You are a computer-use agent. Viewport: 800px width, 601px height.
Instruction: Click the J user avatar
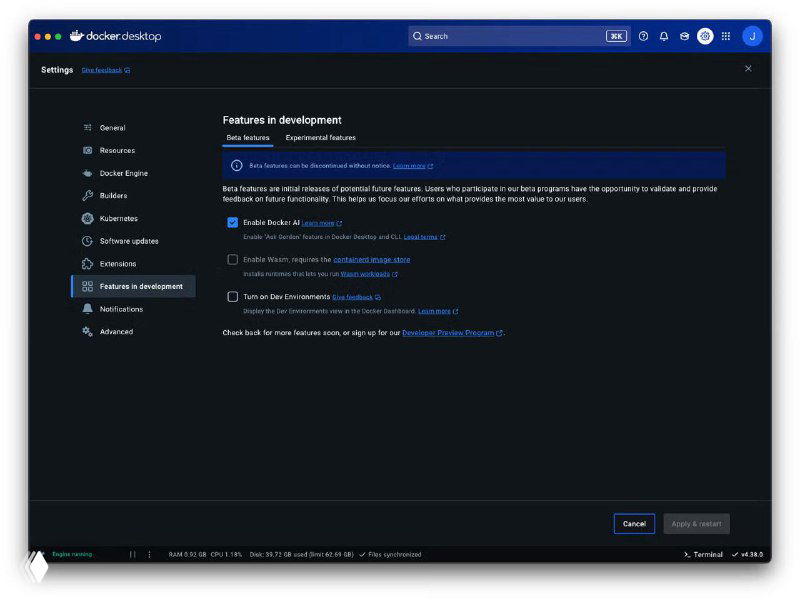tap(753, 35)
